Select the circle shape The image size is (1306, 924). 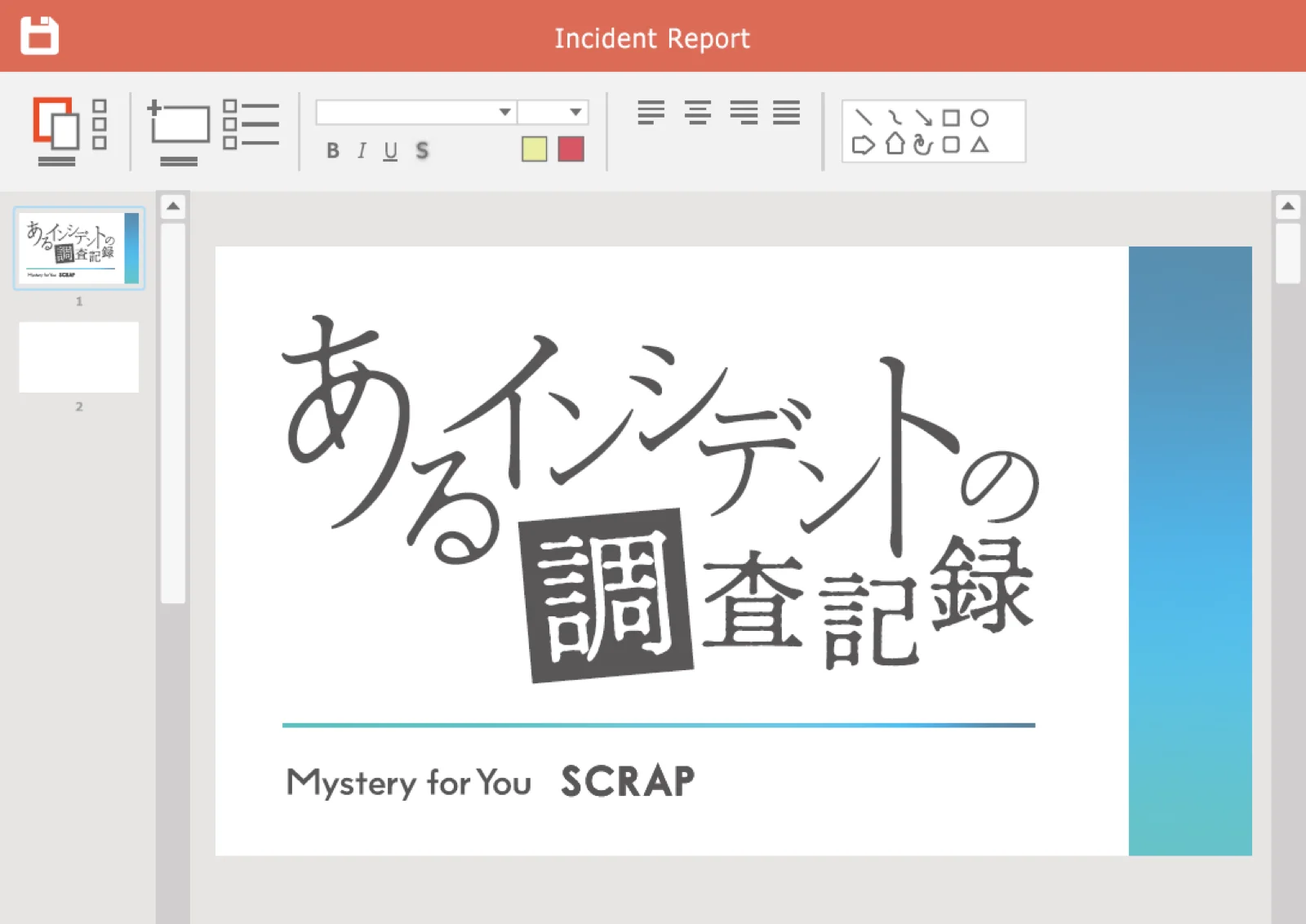[979, 118]
